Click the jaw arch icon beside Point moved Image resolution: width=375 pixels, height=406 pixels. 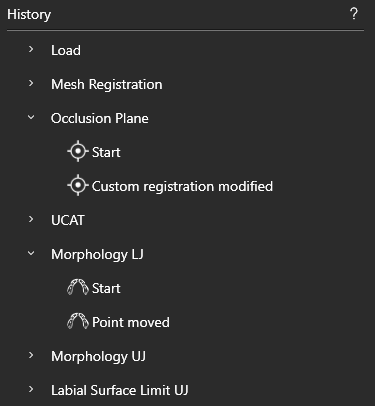(78, 321)
